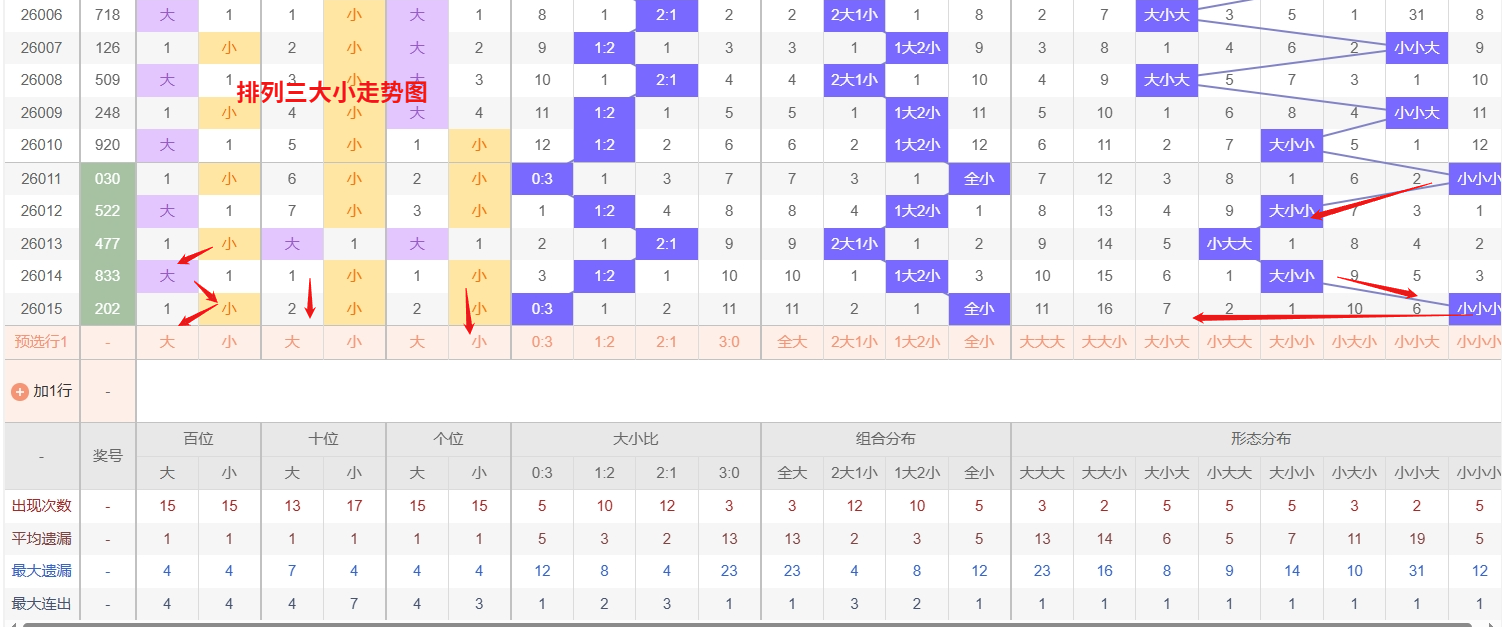Select 百位 大 in 预选行1
The width and height of the screenshot is (1502, 627).
pyautogui.click(x=167, y=342)
